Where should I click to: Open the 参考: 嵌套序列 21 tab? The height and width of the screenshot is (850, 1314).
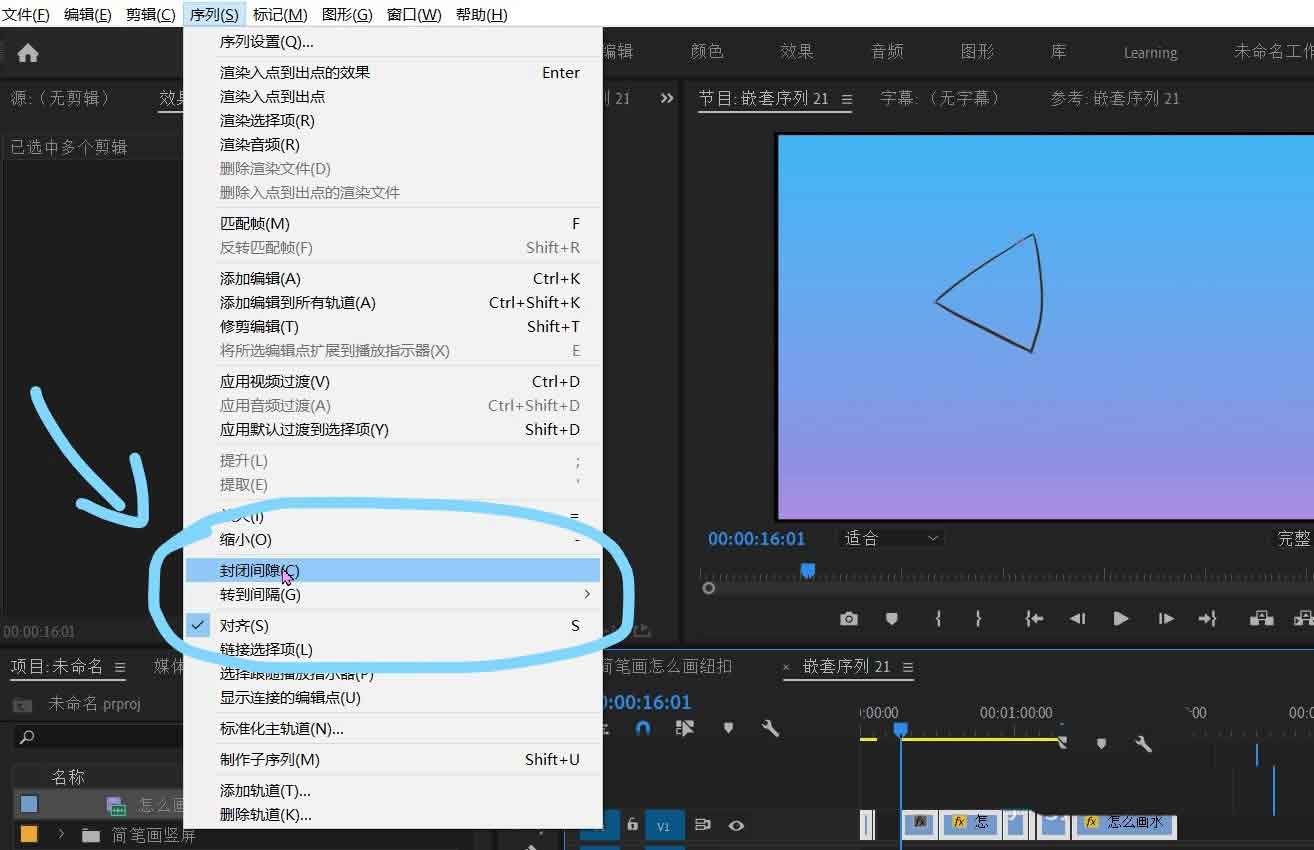(x=1114, y=98)
